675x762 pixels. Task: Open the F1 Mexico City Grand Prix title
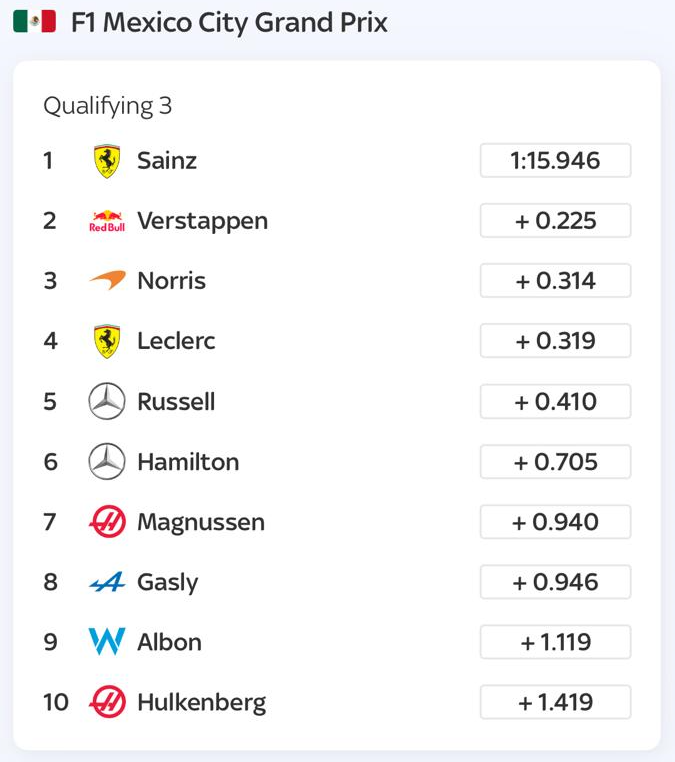point(229,22)
